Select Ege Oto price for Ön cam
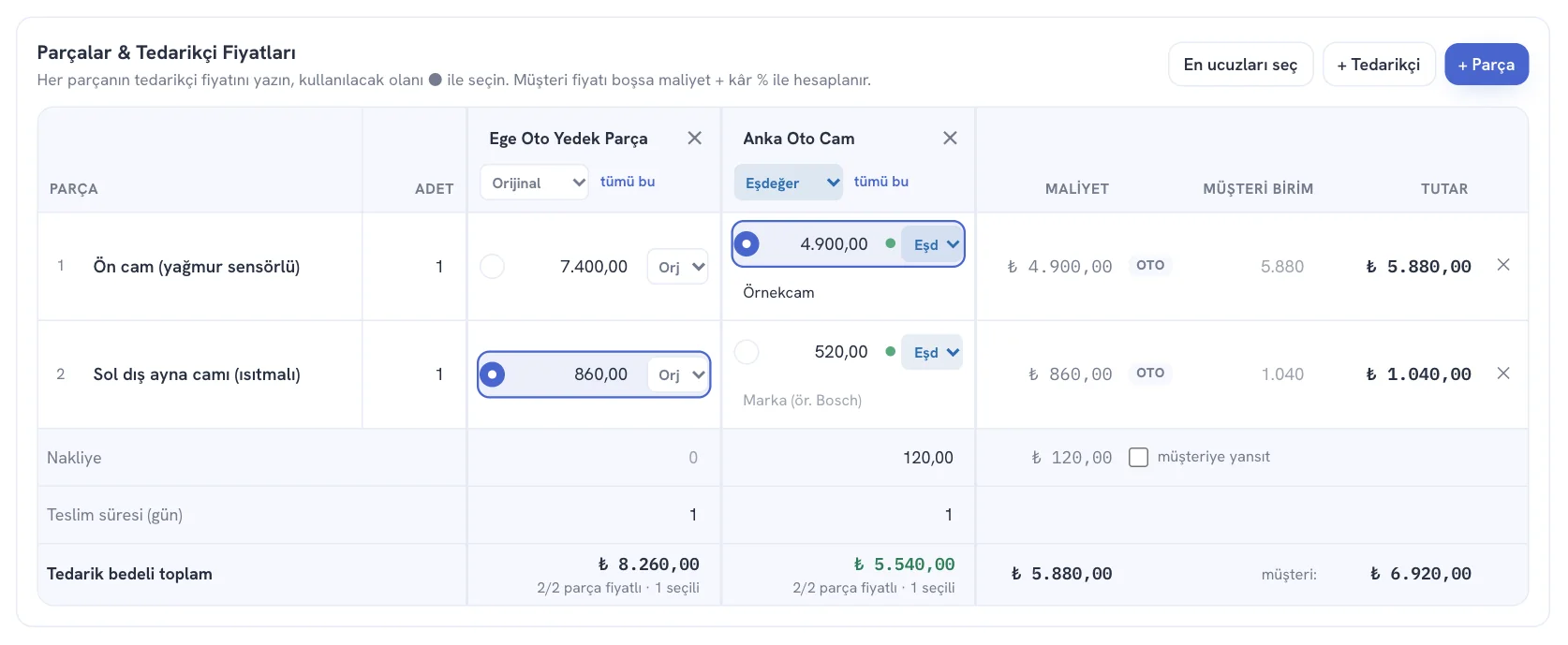 492,267
